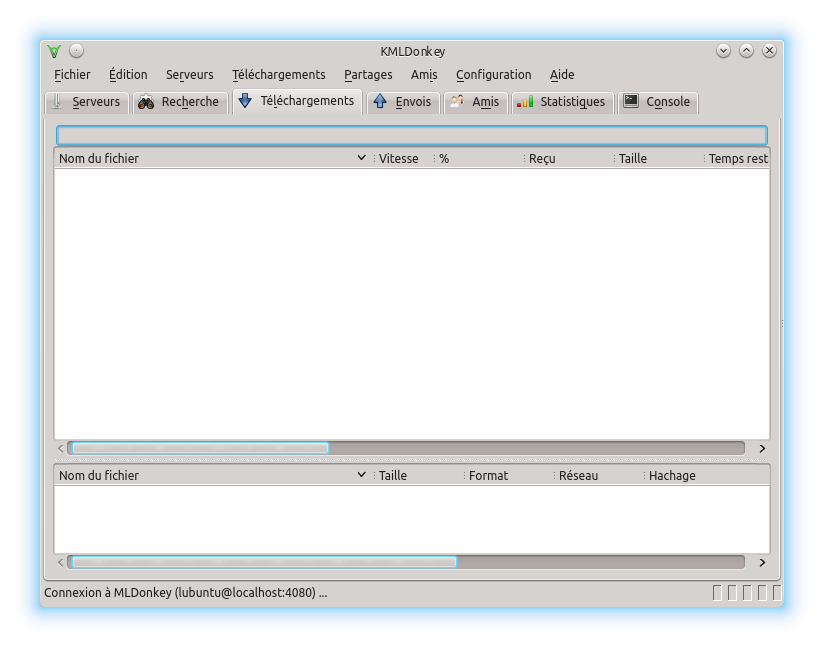Sort lower list by Taille column
This screenshot has height=647, width=824.
click(x=417, y=475)
